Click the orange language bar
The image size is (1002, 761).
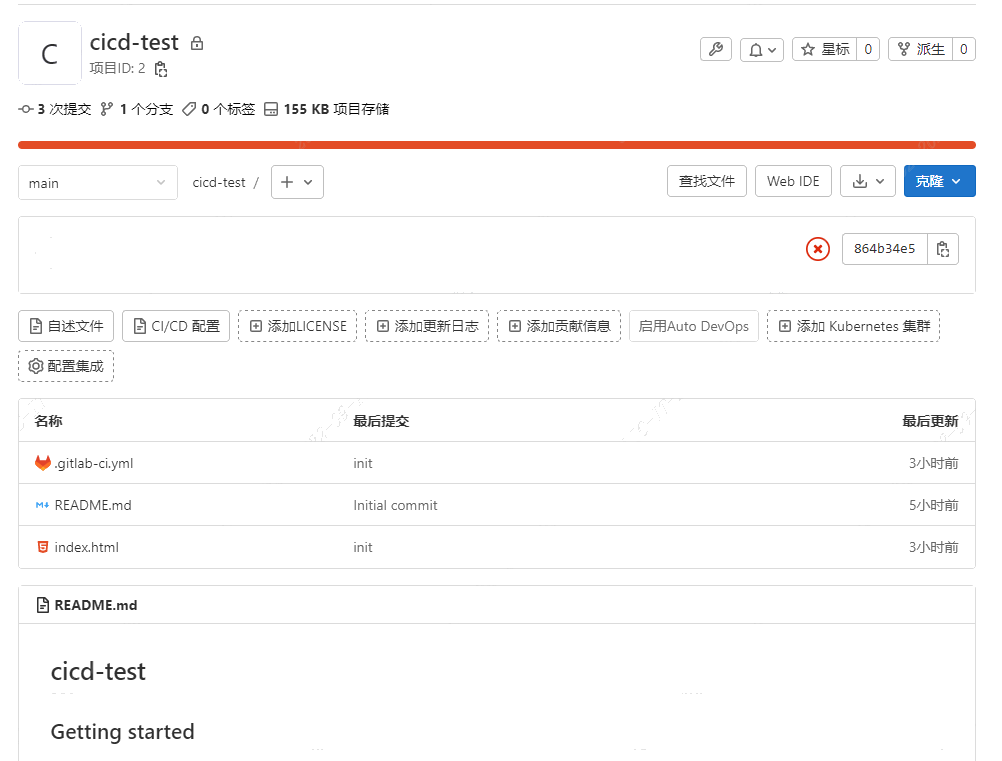point(496,145)
